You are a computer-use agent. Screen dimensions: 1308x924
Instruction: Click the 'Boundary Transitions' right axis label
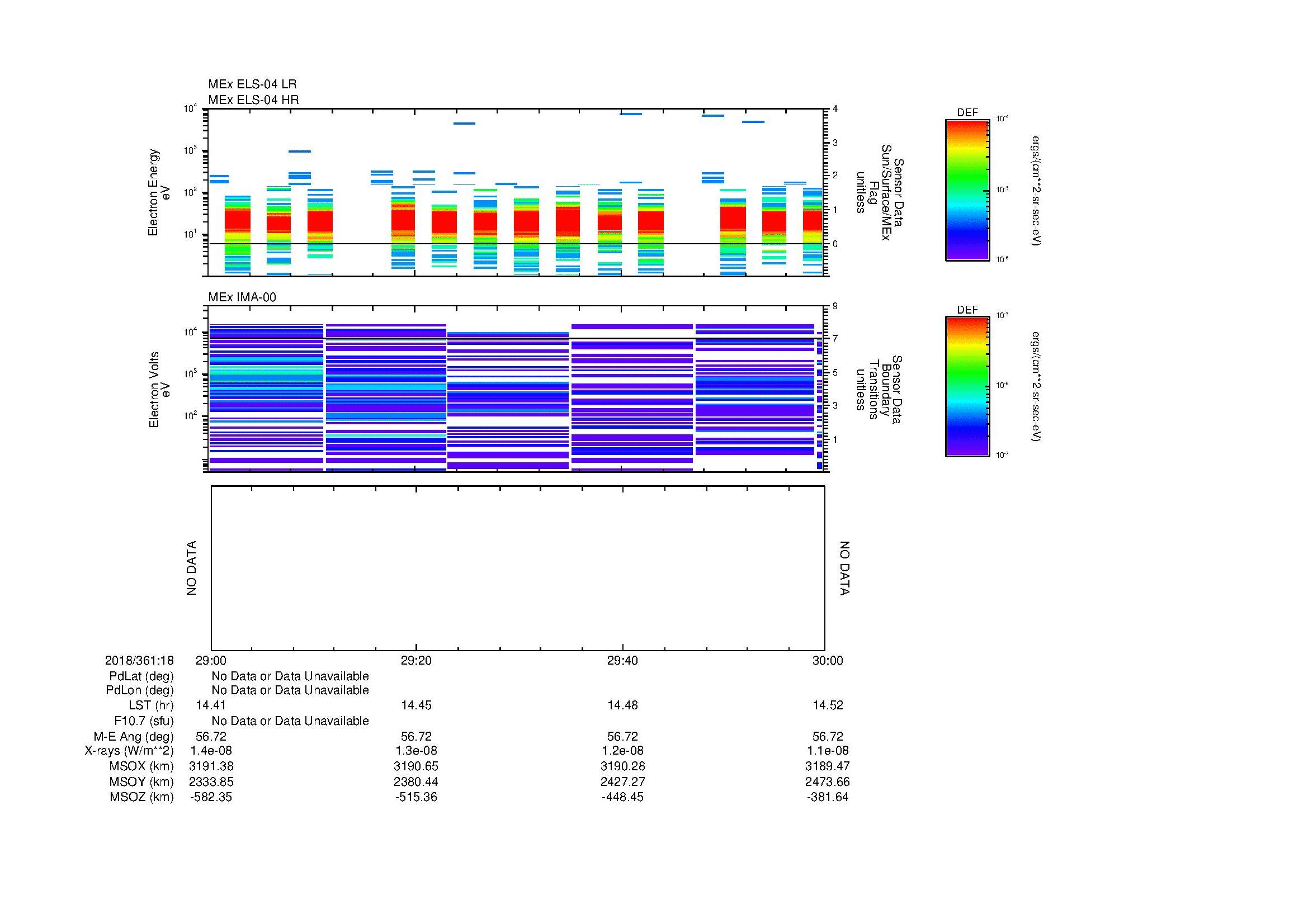pos(880,390)
